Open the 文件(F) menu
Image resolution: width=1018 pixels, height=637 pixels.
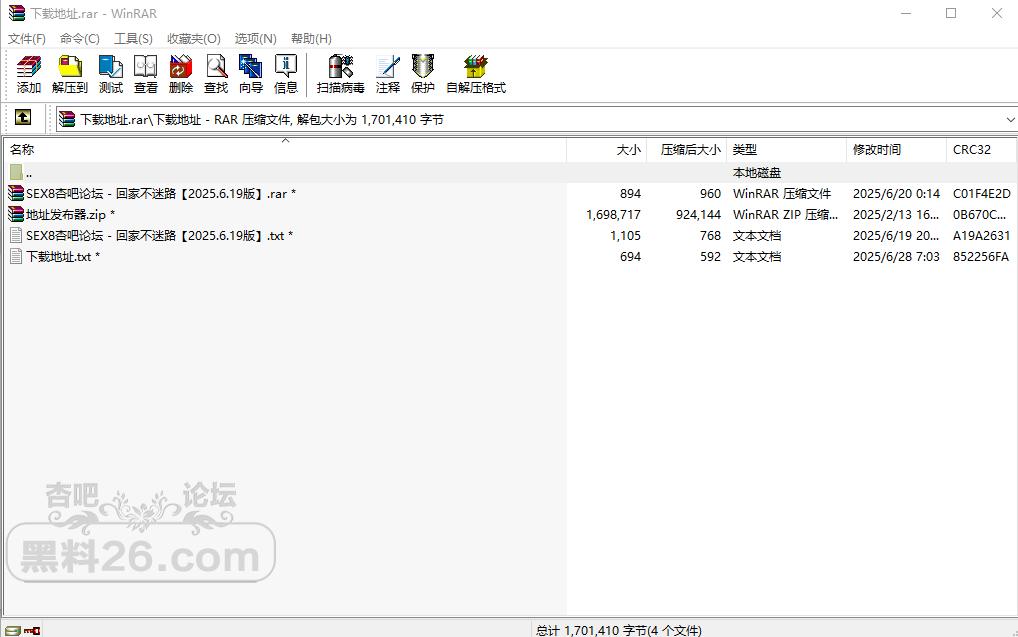coord(27,38)
